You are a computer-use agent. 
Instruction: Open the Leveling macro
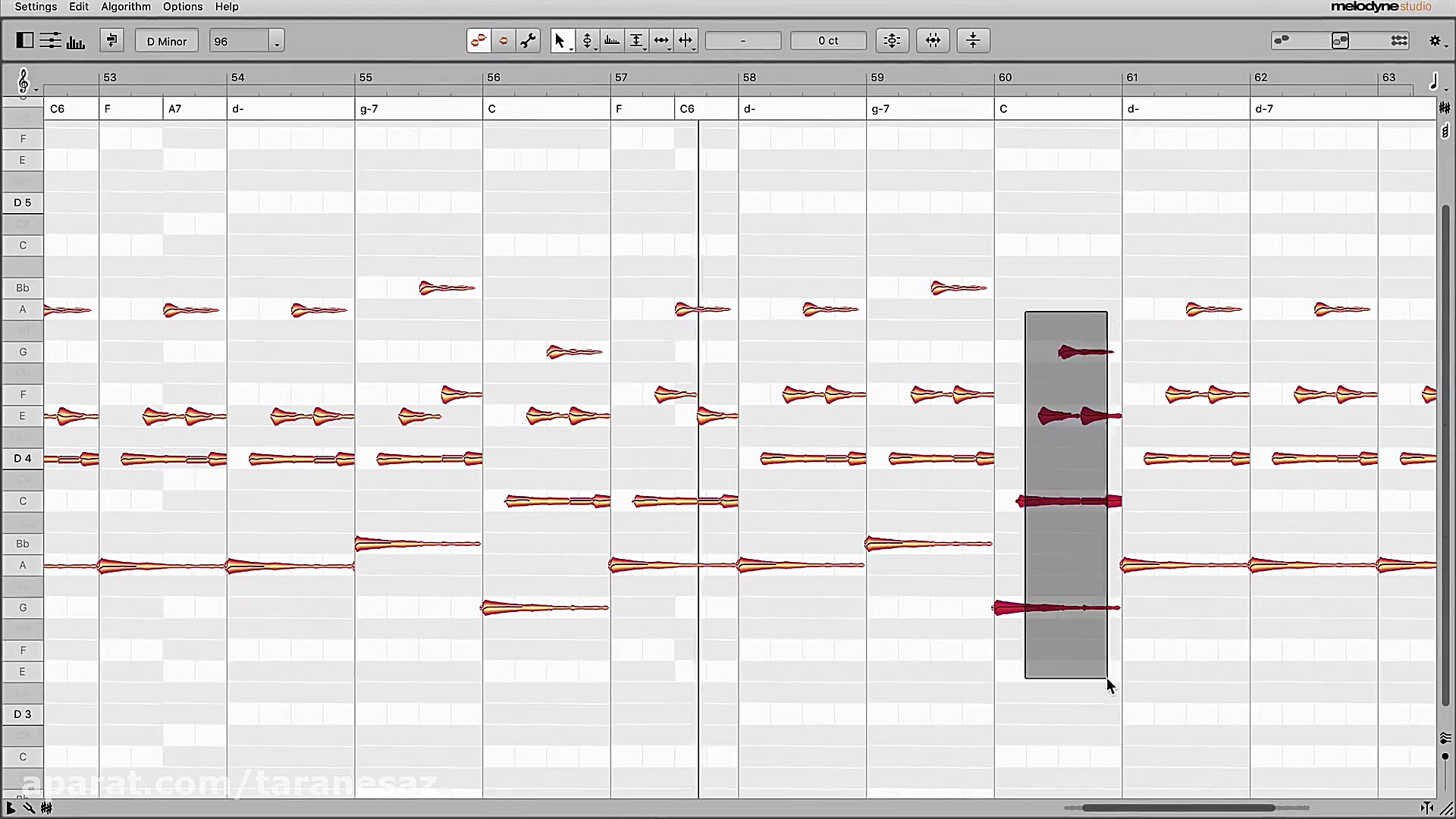pyautogui.click(x=973, y=40)
